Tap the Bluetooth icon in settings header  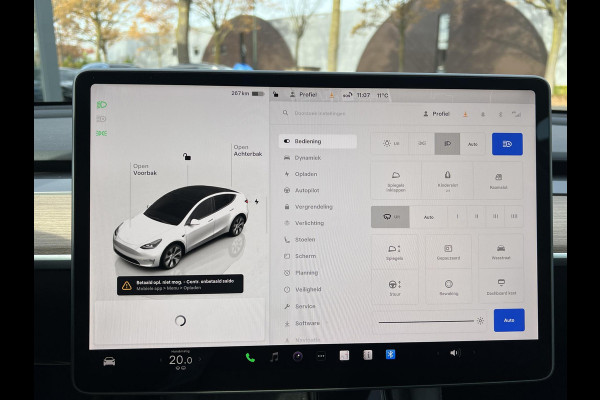500,114
